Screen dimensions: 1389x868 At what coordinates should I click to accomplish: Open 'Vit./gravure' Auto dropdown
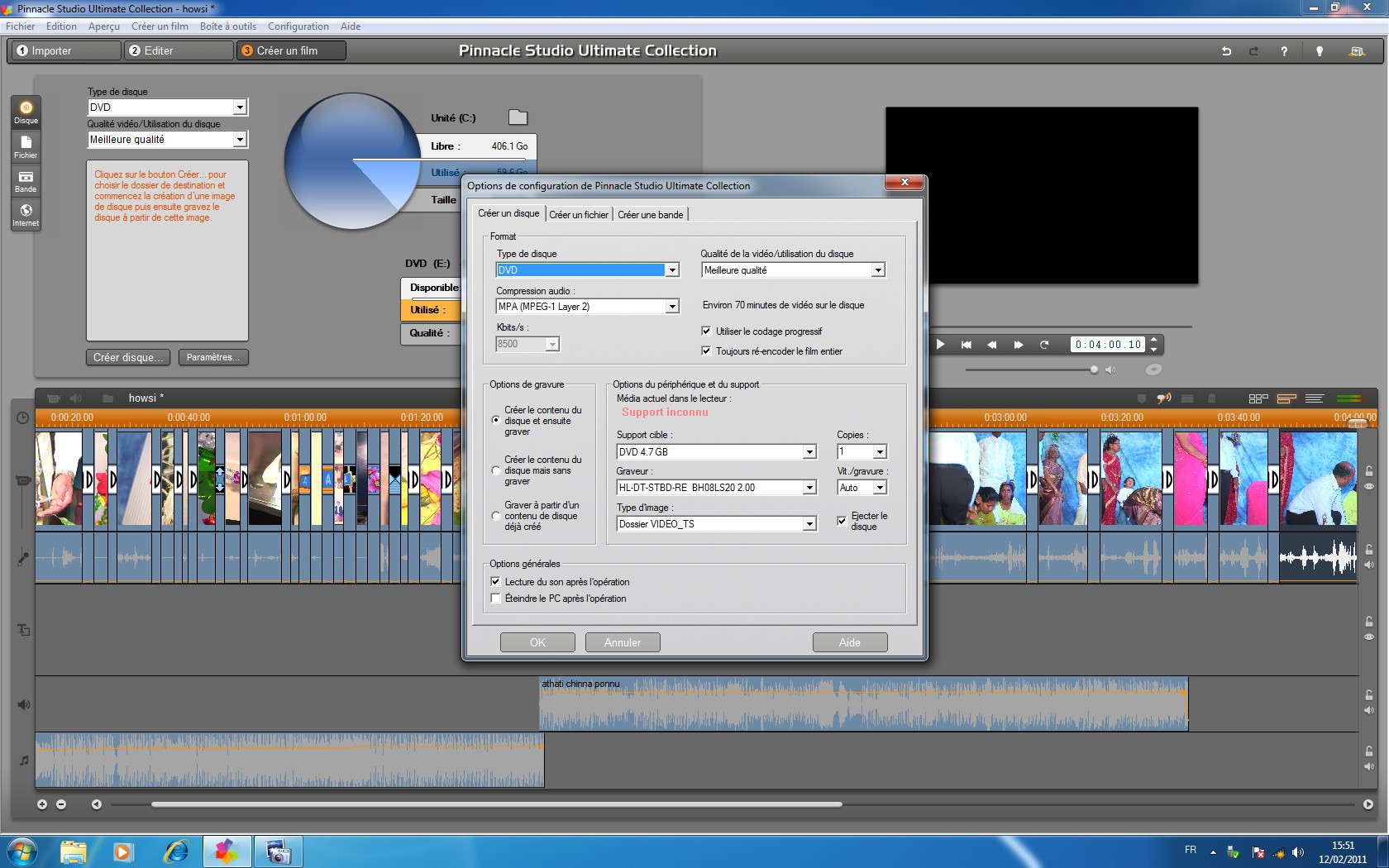(x=880, y=488)
